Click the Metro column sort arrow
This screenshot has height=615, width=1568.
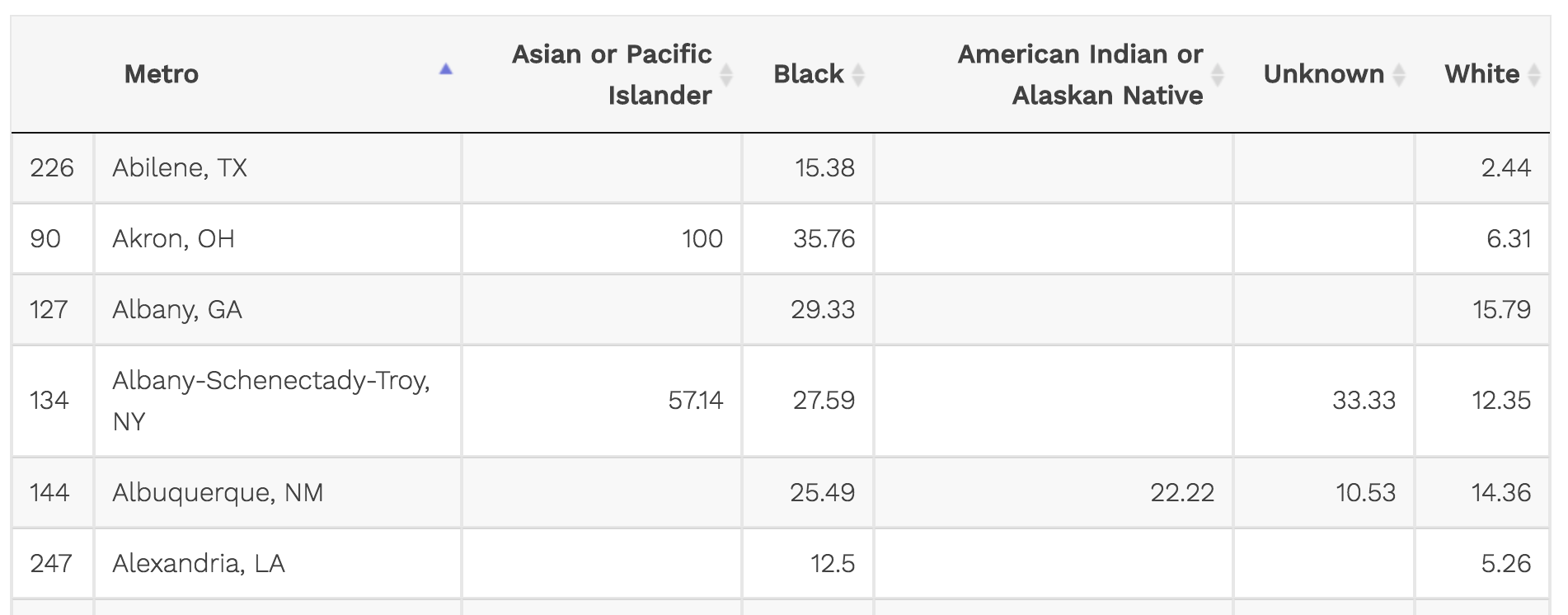tap(445, 70)
